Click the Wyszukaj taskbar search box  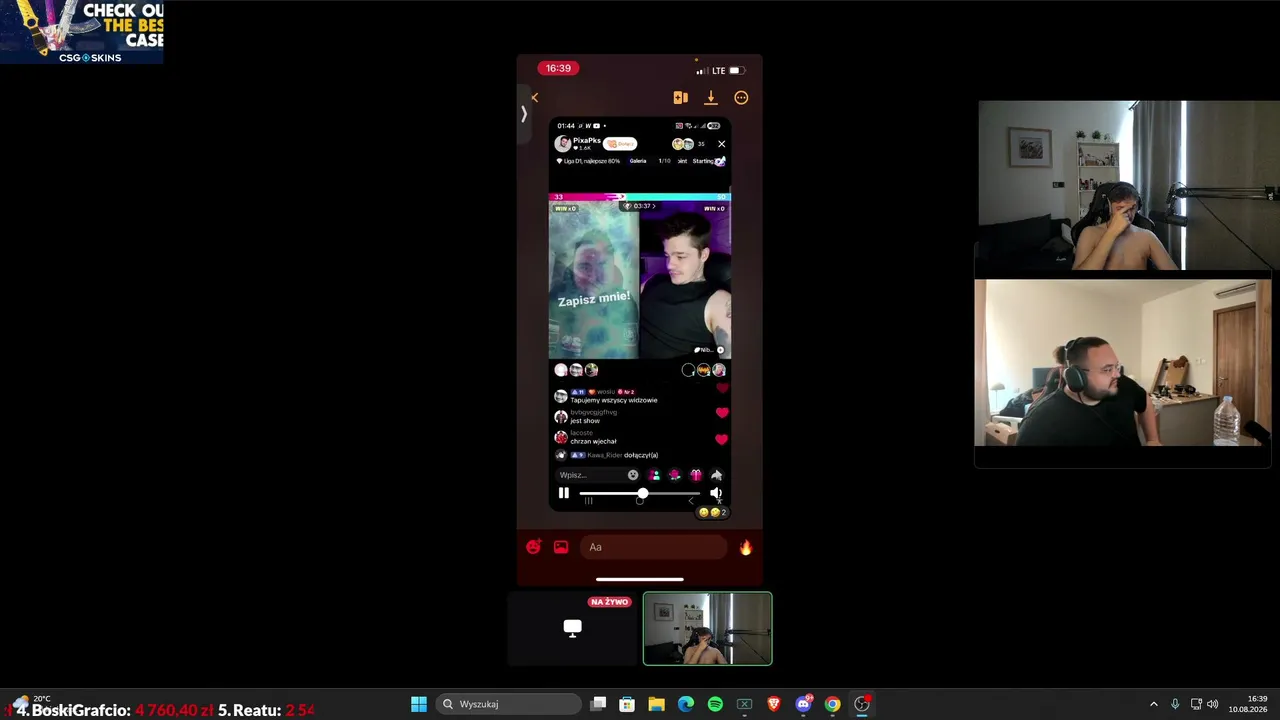(x=507, y=704)
